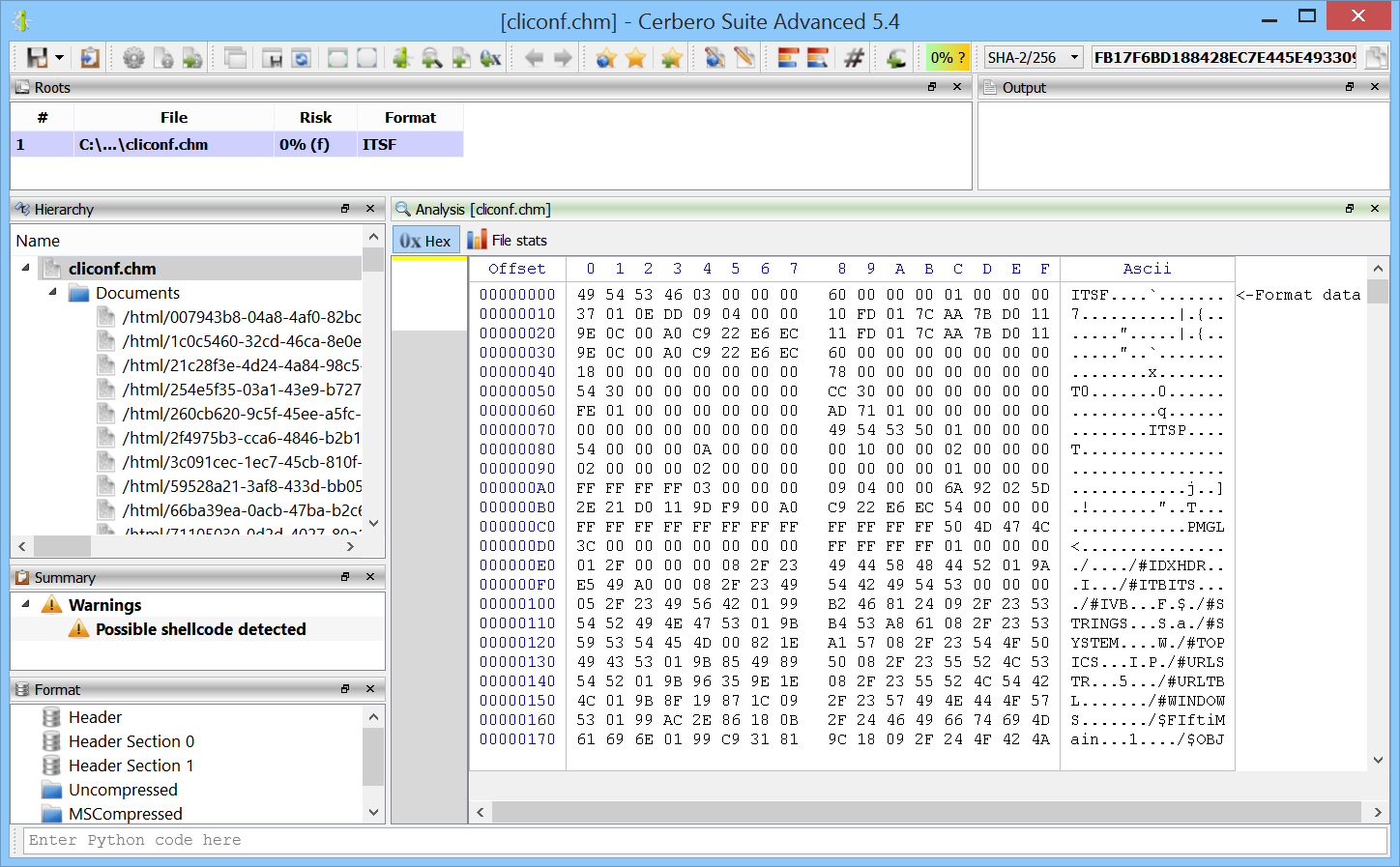
Task: Click the Python code input field
Action: click(x=706, y=841)
